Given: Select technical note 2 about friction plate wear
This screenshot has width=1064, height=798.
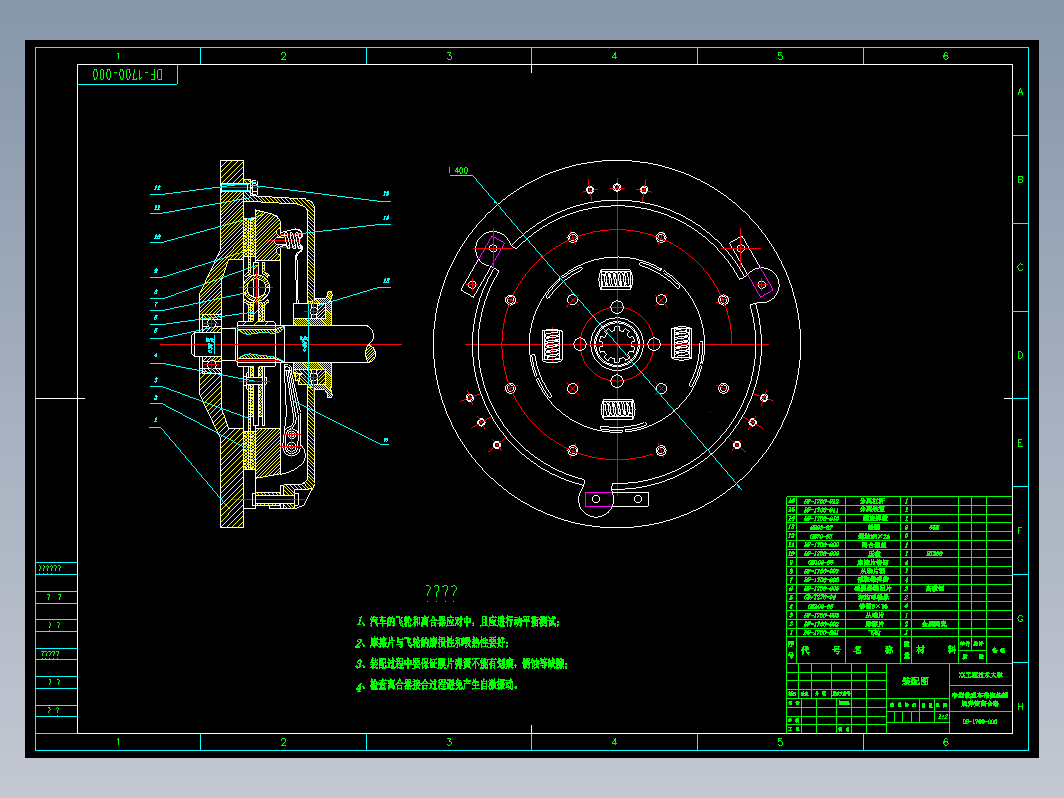Looking at the screenshot, I should pos(432,642).
